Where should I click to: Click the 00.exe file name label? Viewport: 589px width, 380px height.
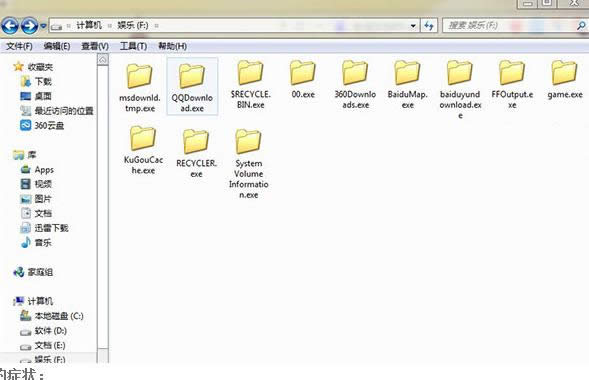click(x=303, y=94)
